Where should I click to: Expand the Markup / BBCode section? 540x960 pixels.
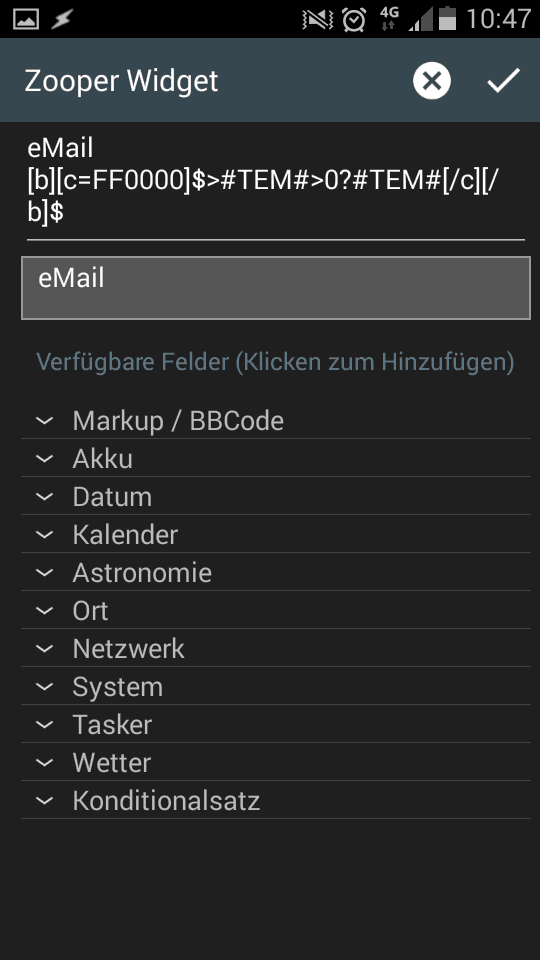pyautogui.click(x=276, y=421)
